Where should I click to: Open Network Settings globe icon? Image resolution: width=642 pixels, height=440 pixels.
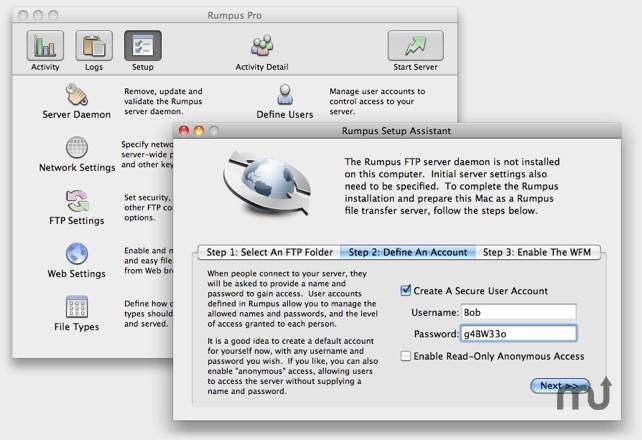pos(77,147)
